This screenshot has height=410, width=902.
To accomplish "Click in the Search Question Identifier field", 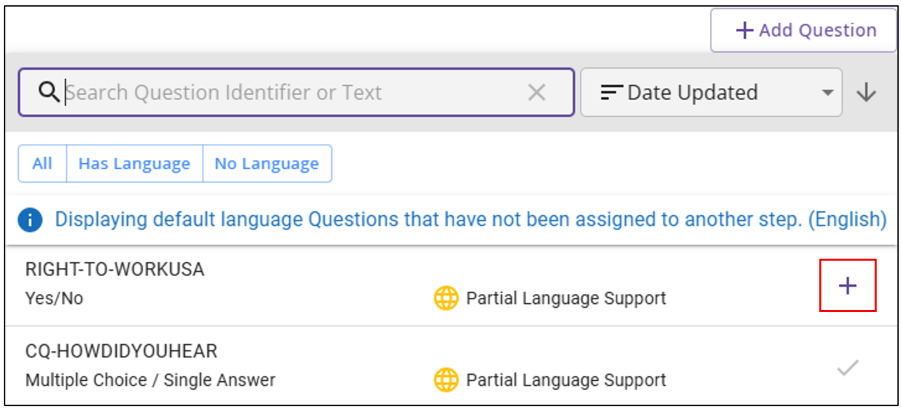I will [290, 92].
